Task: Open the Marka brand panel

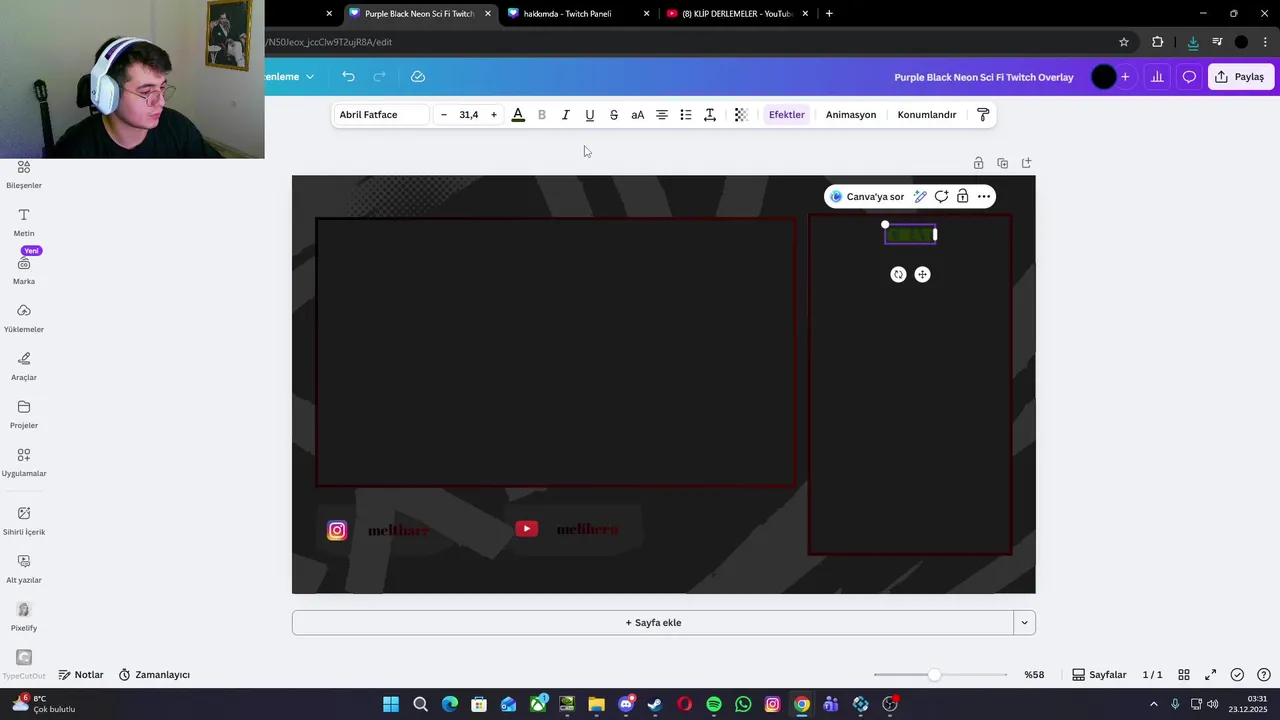Action: [24, 270]
